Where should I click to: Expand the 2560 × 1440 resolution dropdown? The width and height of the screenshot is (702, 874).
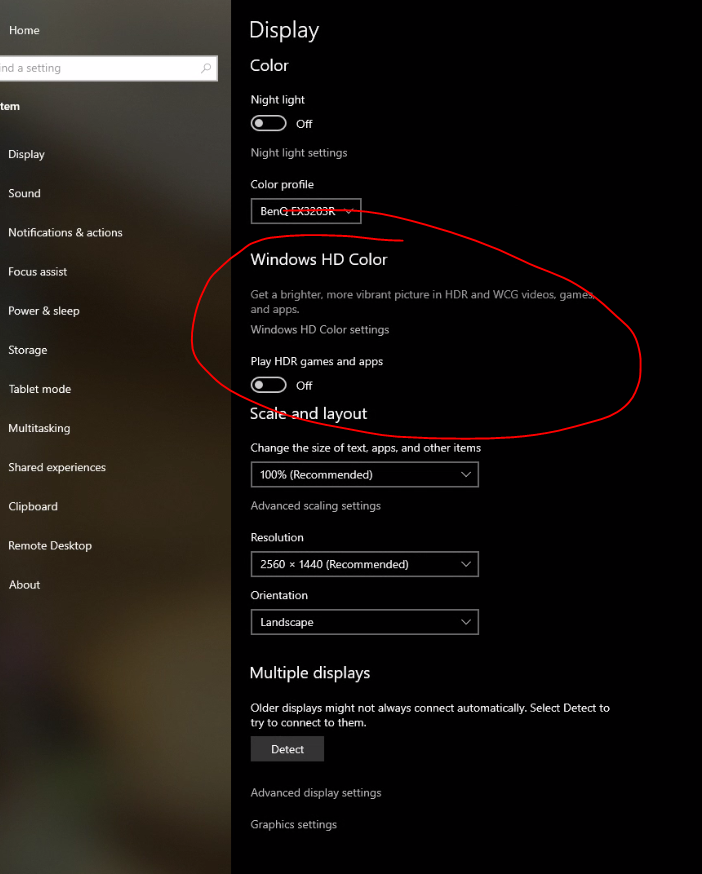(365, 564)
